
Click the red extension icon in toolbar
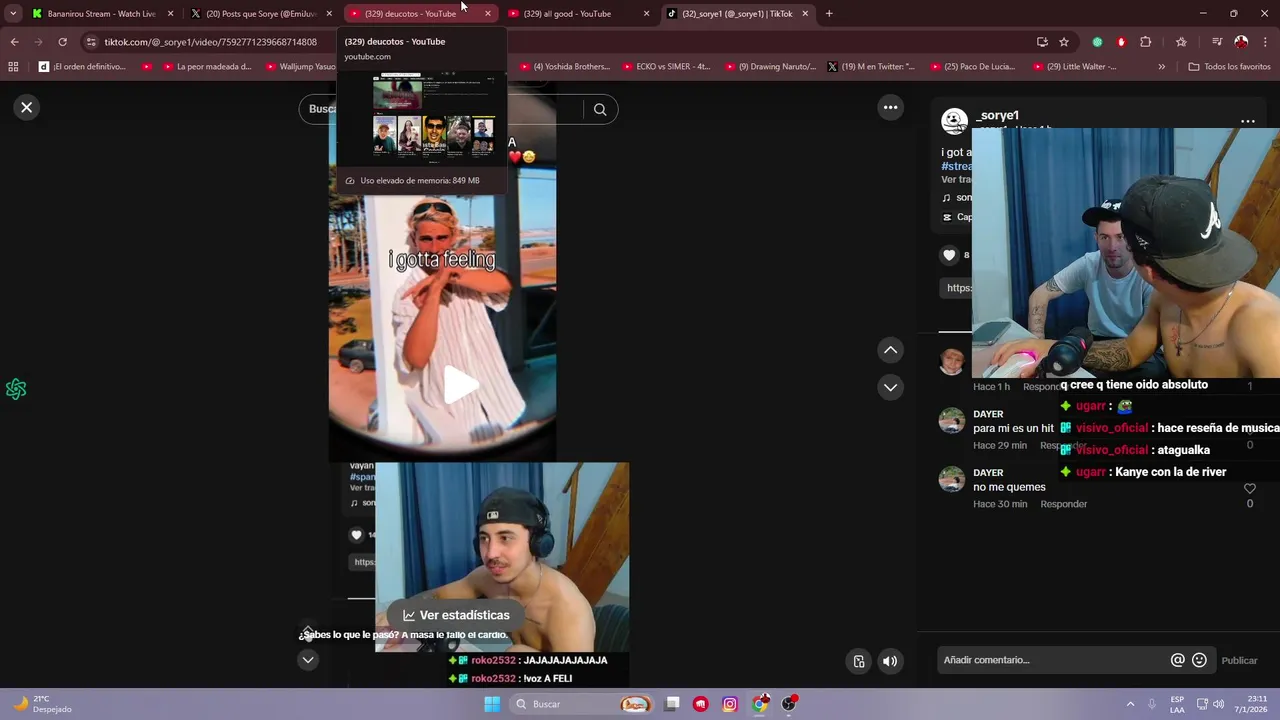1121,42
